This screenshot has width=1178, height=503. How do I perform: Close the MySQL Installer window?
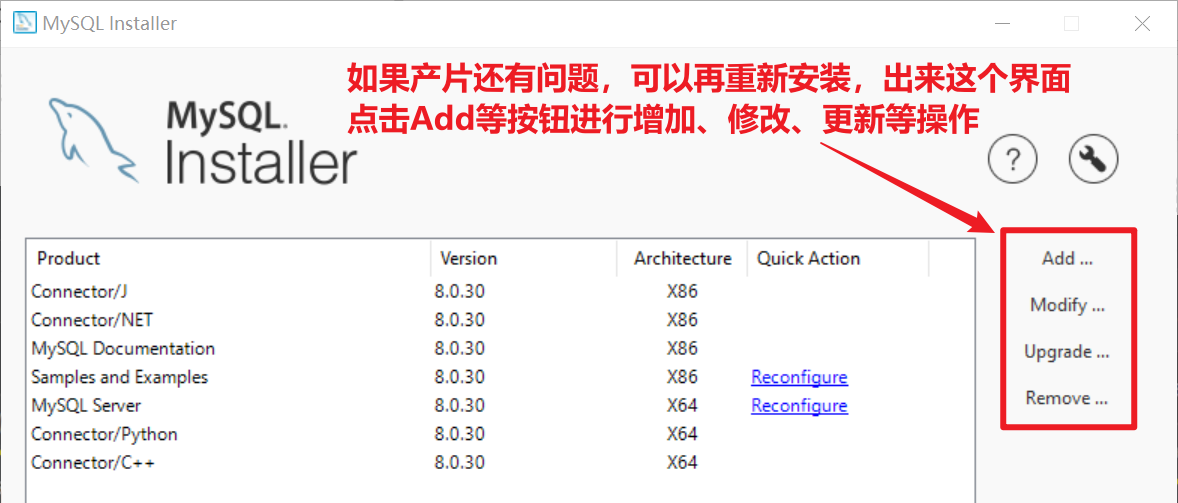pos(1142,24)
